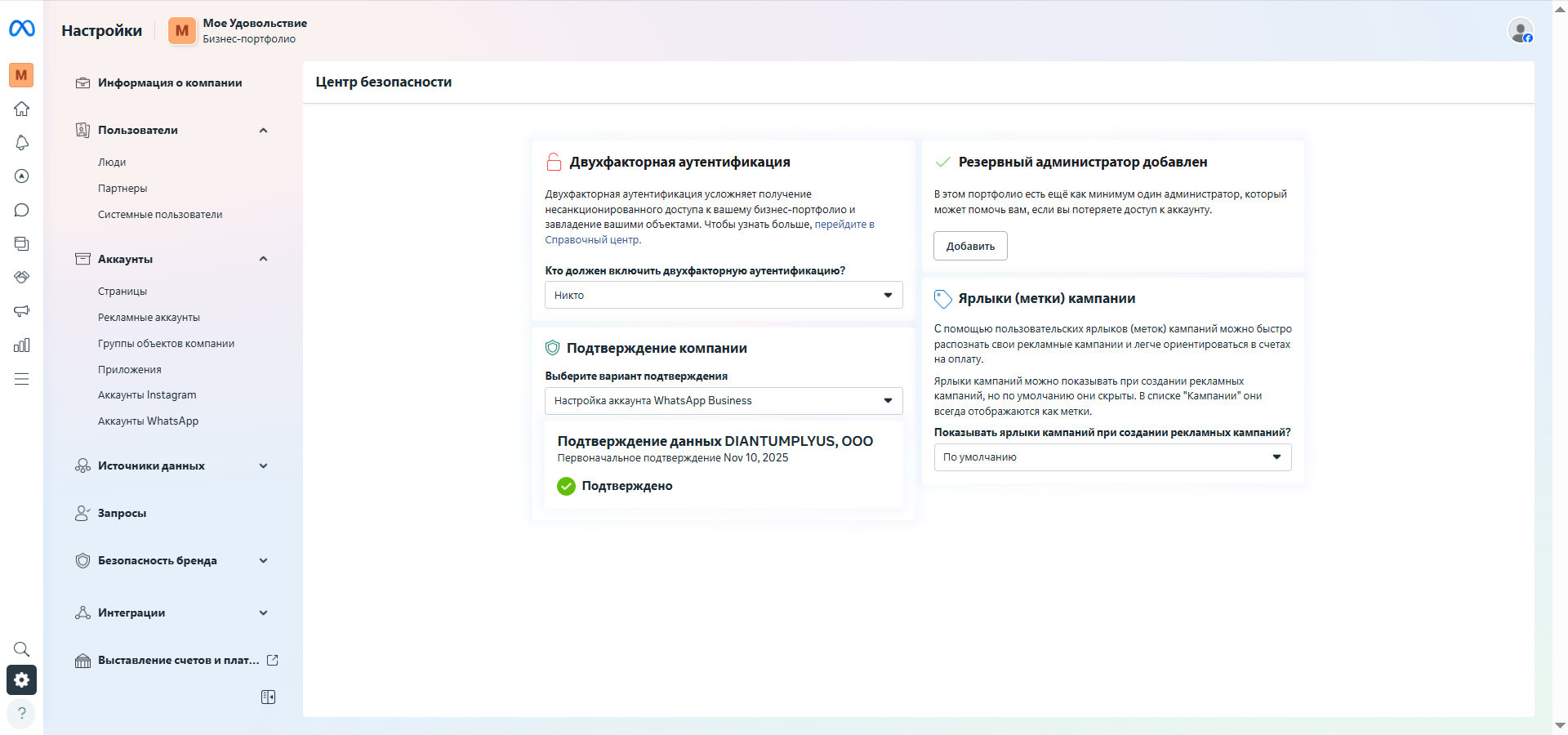
Task: Open Люди under Пользователи
Action: coord(112,163)
